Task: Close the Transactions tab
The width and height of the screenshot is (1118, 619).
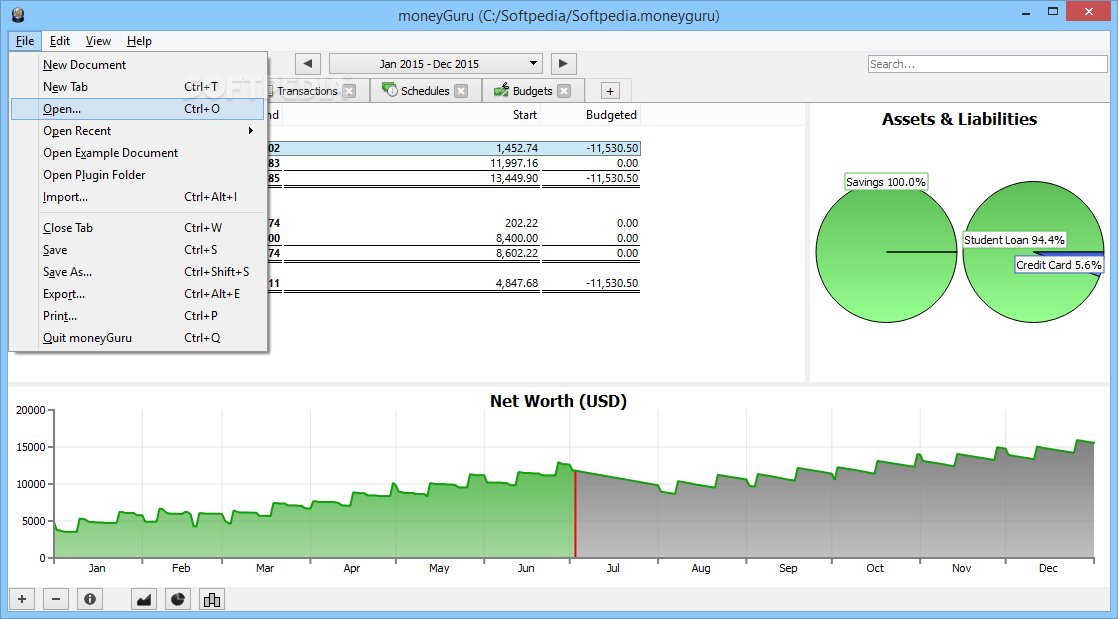Action: (x=349, y=91)
